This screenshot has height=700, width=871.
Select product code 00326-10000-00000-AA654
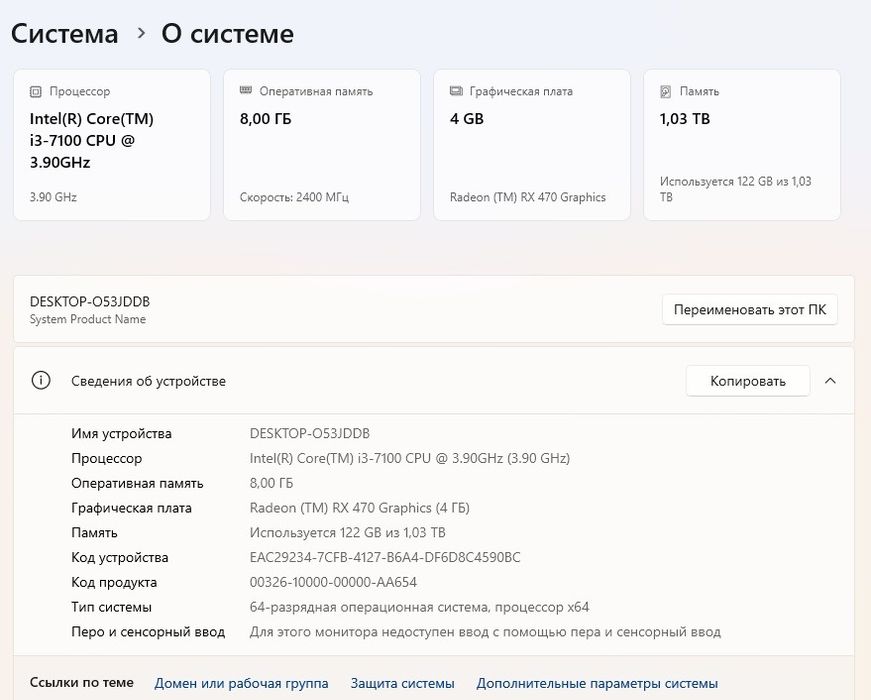333,582
